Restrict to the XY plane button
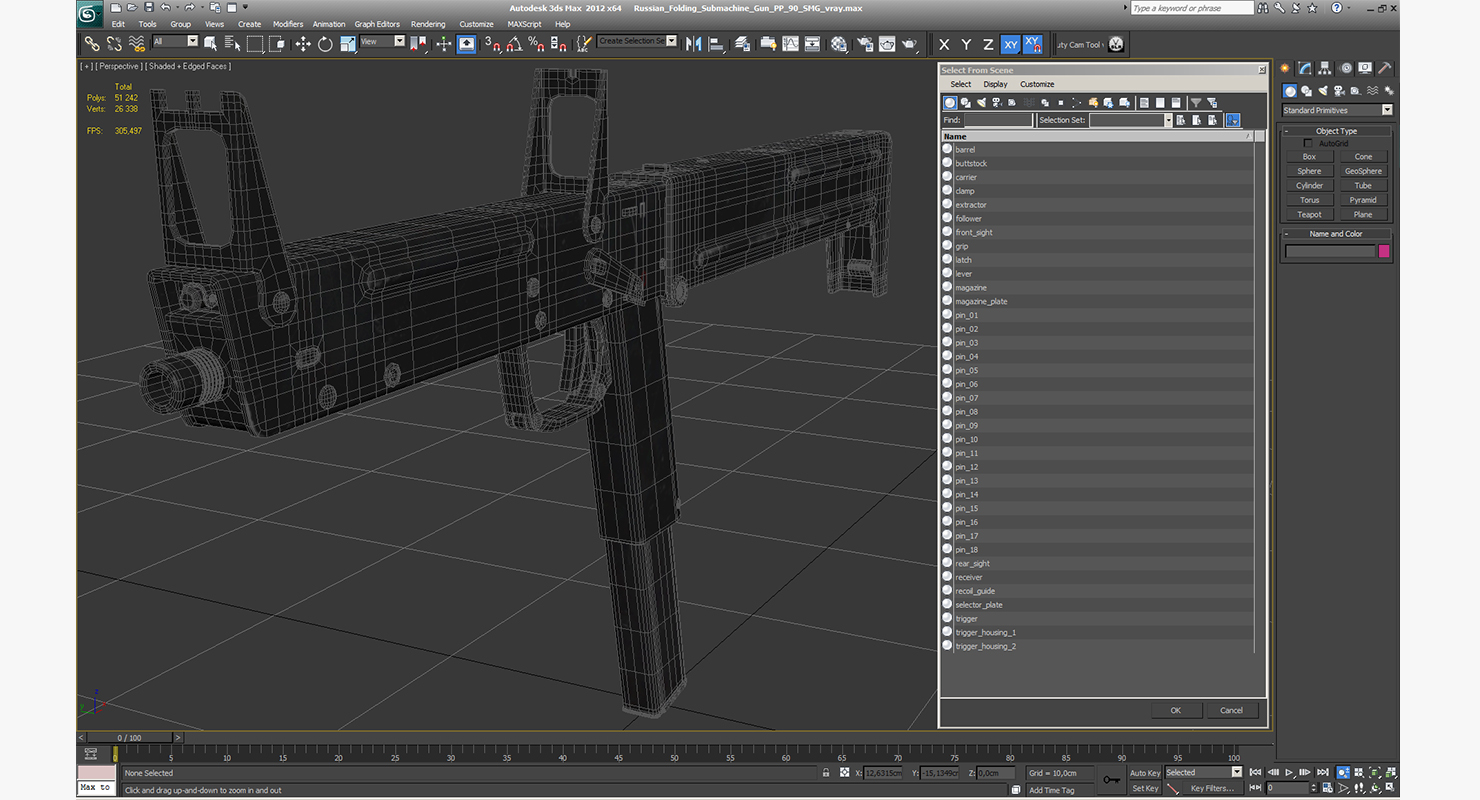Viewport: 1480px width, 800px height. [x=1010, y=44]
